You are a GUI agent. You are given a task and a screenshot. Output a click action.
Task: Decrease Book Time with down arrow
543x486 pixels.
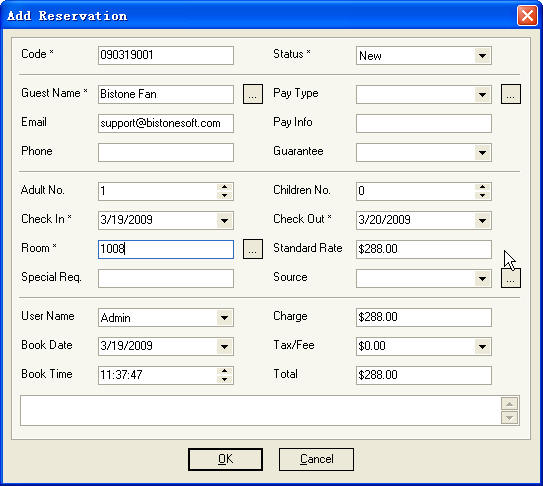pos(224,379)
